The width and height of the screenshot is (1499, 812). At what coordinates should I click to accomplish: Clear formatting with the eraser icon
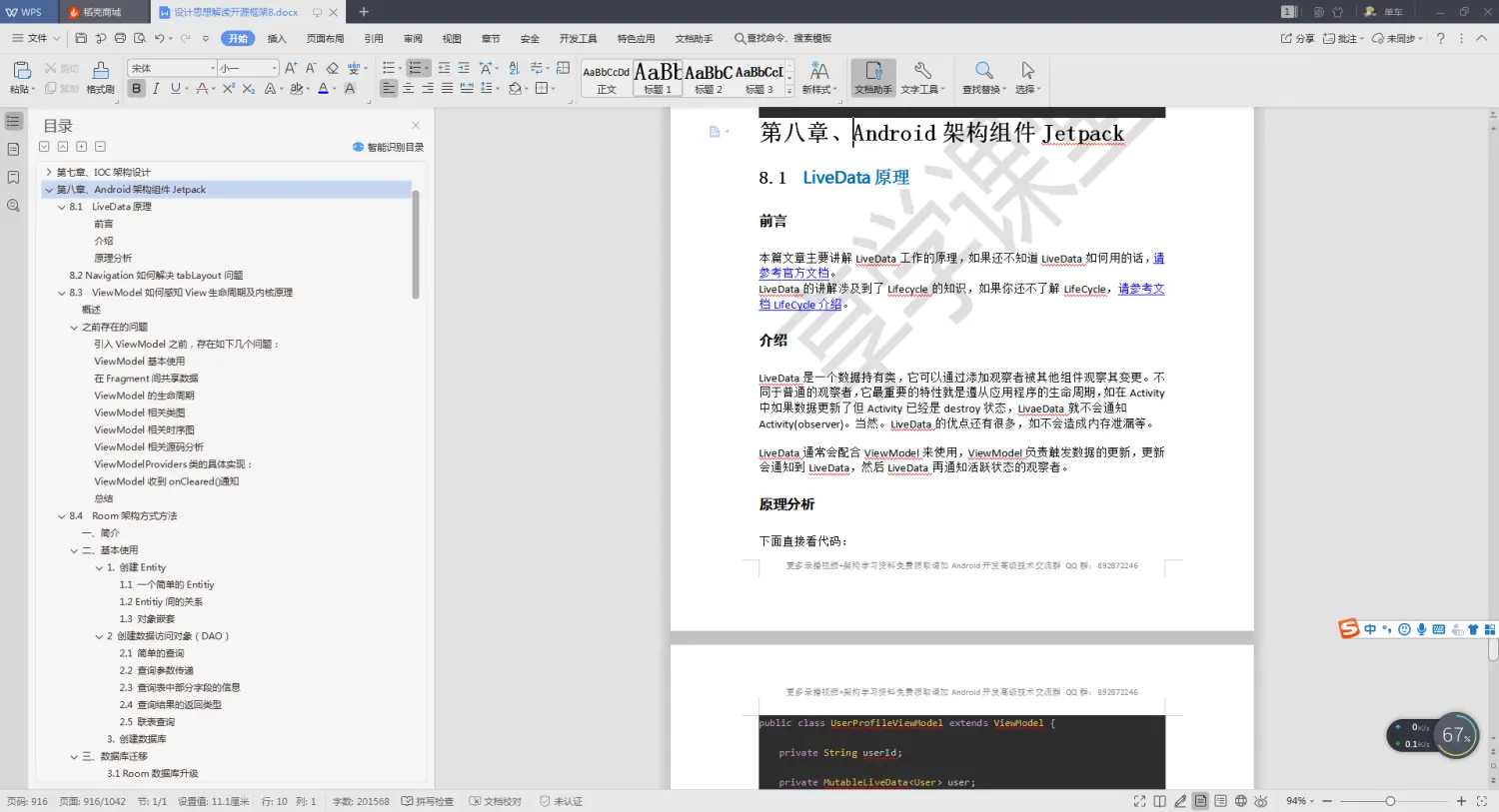[333, 68]
